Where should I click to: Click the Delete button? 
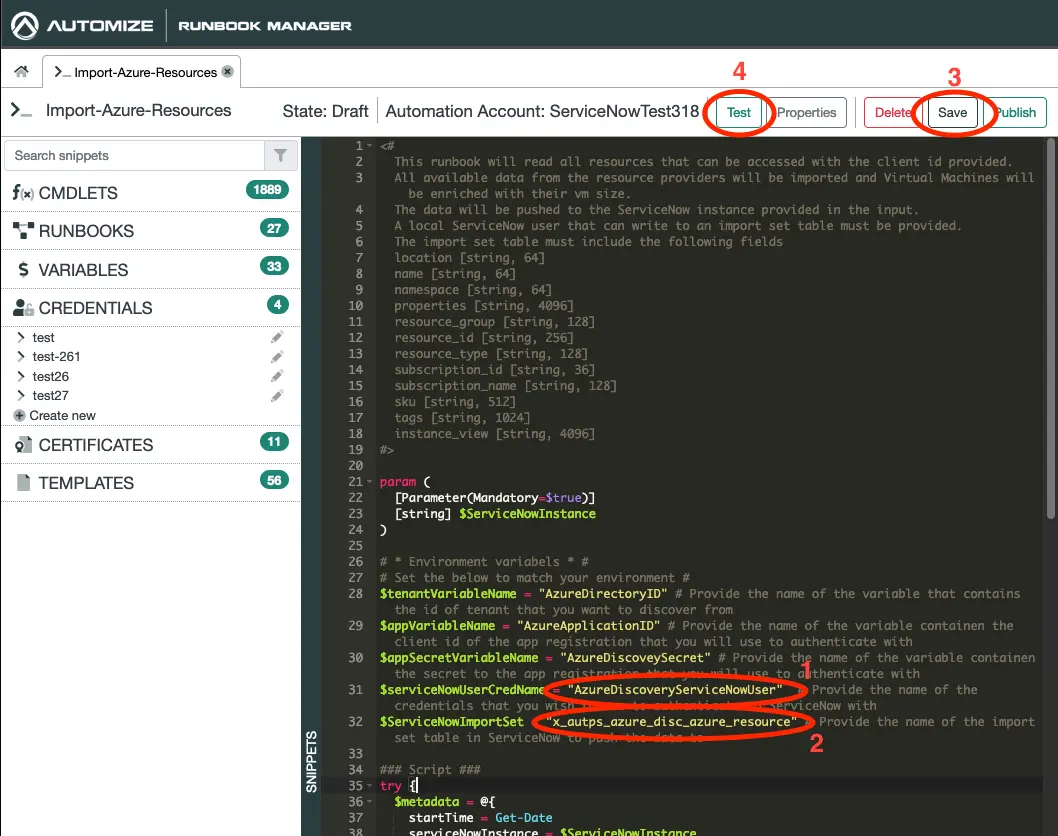pyautogui.click(x=892, y=113)
